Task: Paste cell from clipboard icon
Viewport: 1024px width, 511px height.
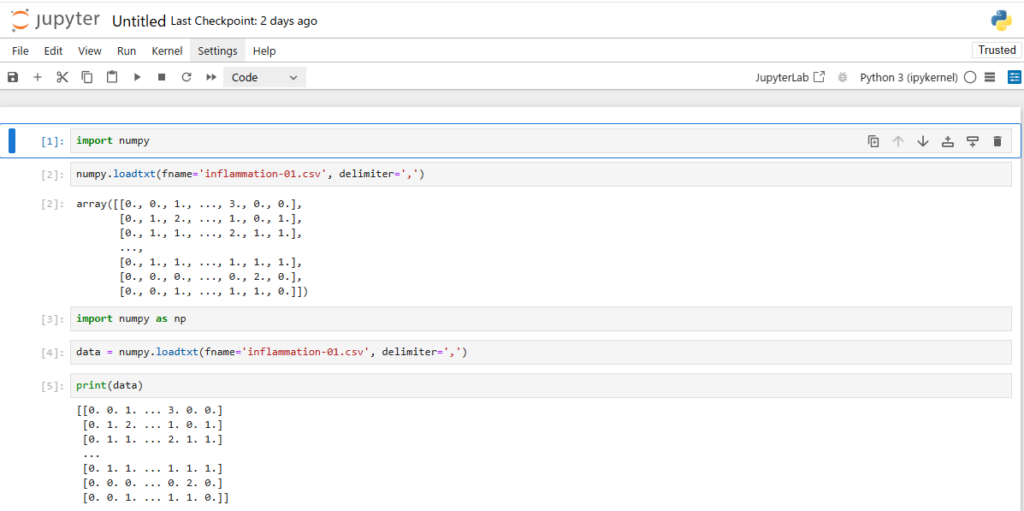Action: [x=112, y=77]
